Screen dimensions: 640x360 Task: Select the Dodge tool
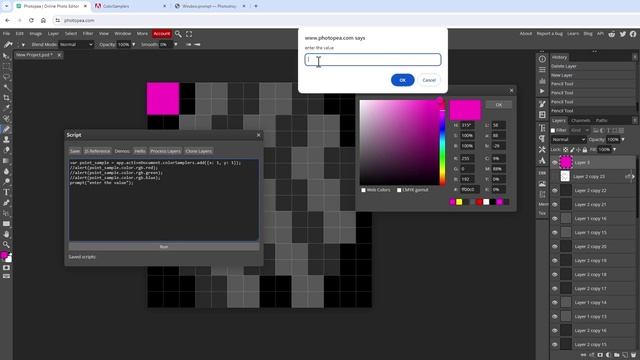6,182
